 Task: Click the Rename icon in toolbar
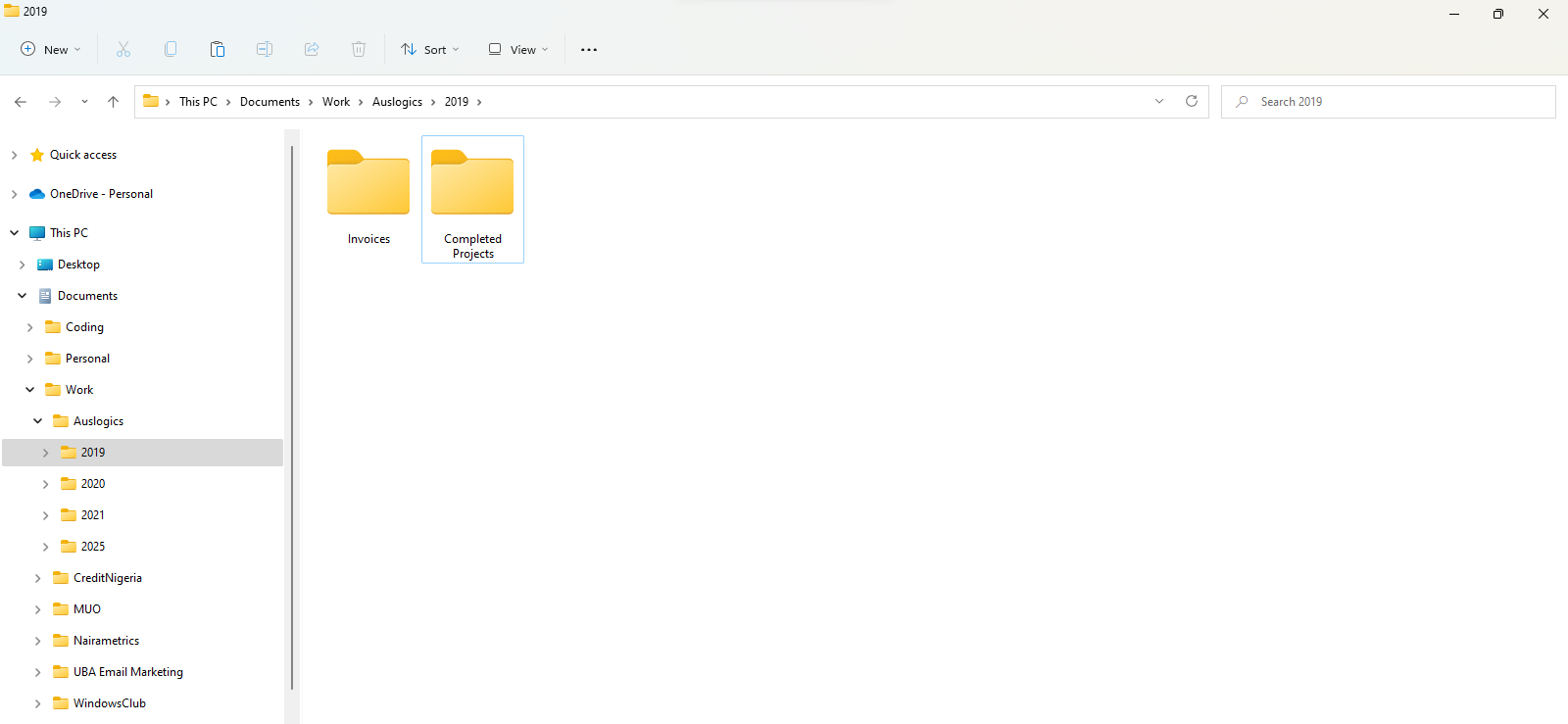click(x=265, y=49)
